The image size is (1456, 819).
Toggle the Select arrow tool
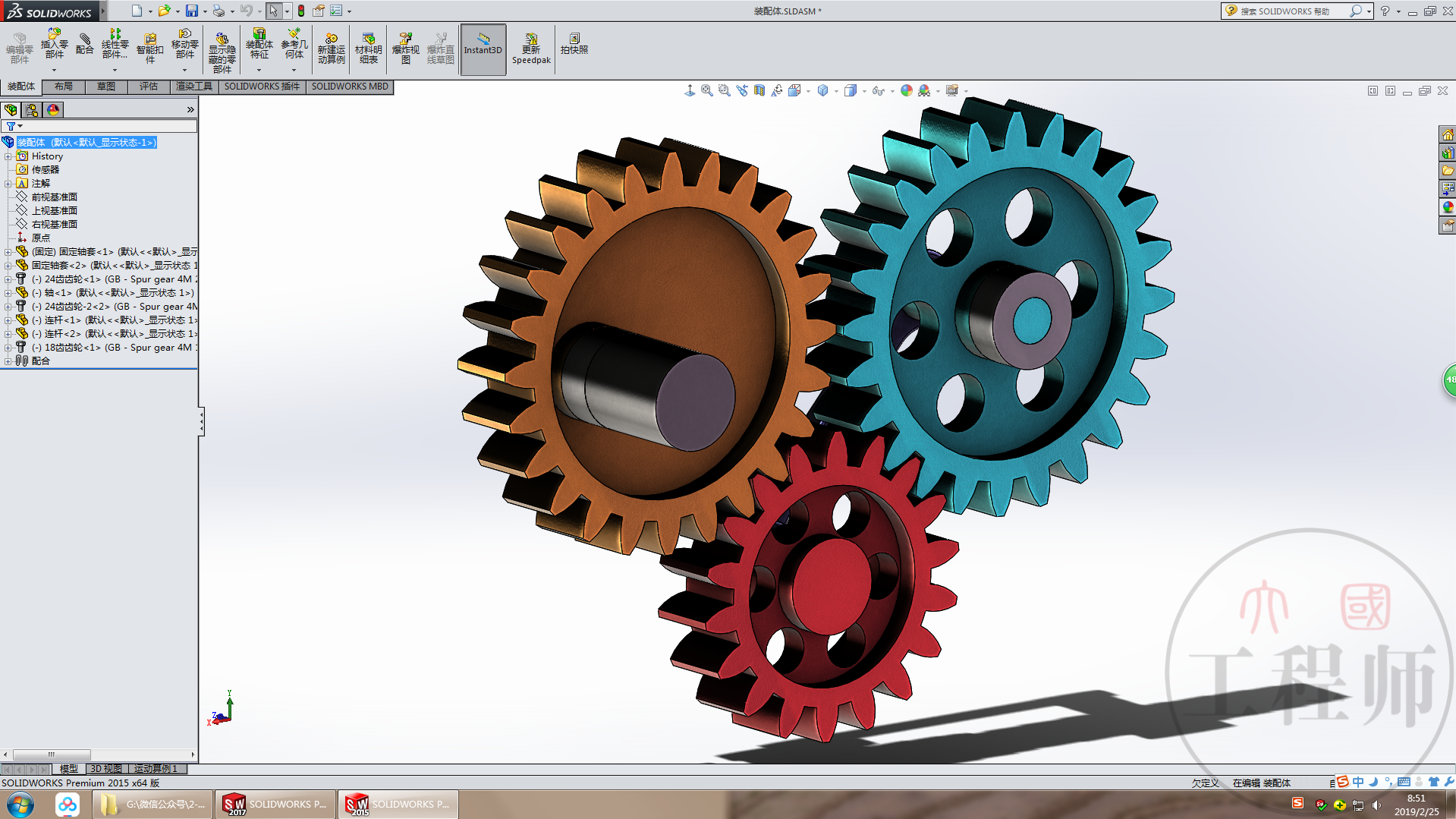pyautogui.click(x=273, y=11)
